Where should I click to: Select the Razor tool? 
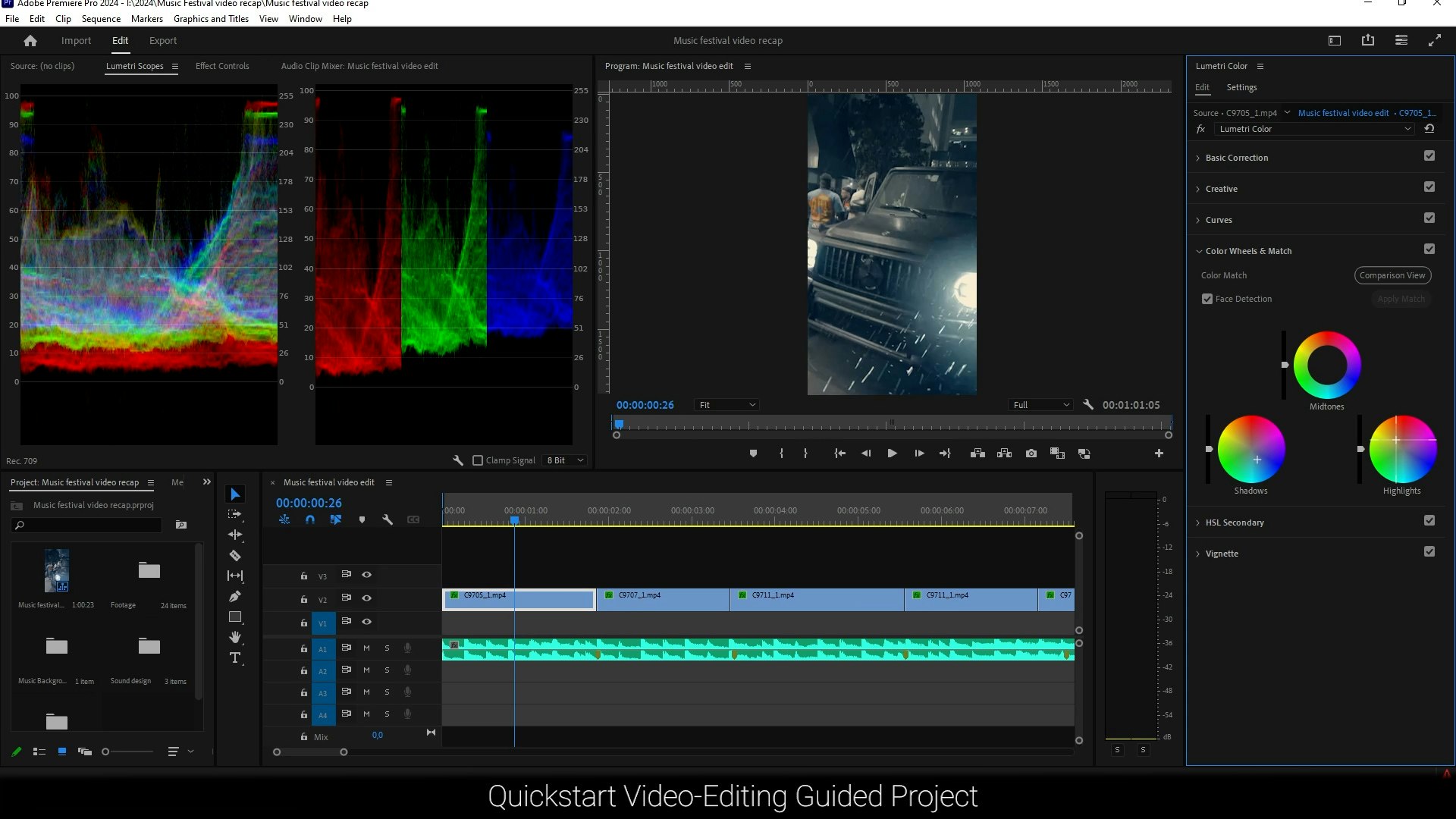(235, 556)
